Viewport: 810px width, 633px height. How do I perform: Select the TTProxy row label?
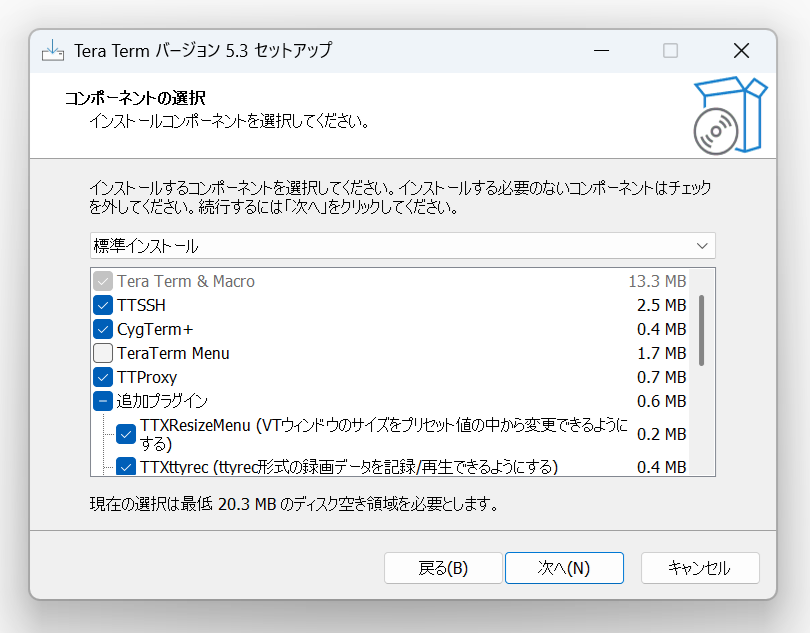[147, 377]
